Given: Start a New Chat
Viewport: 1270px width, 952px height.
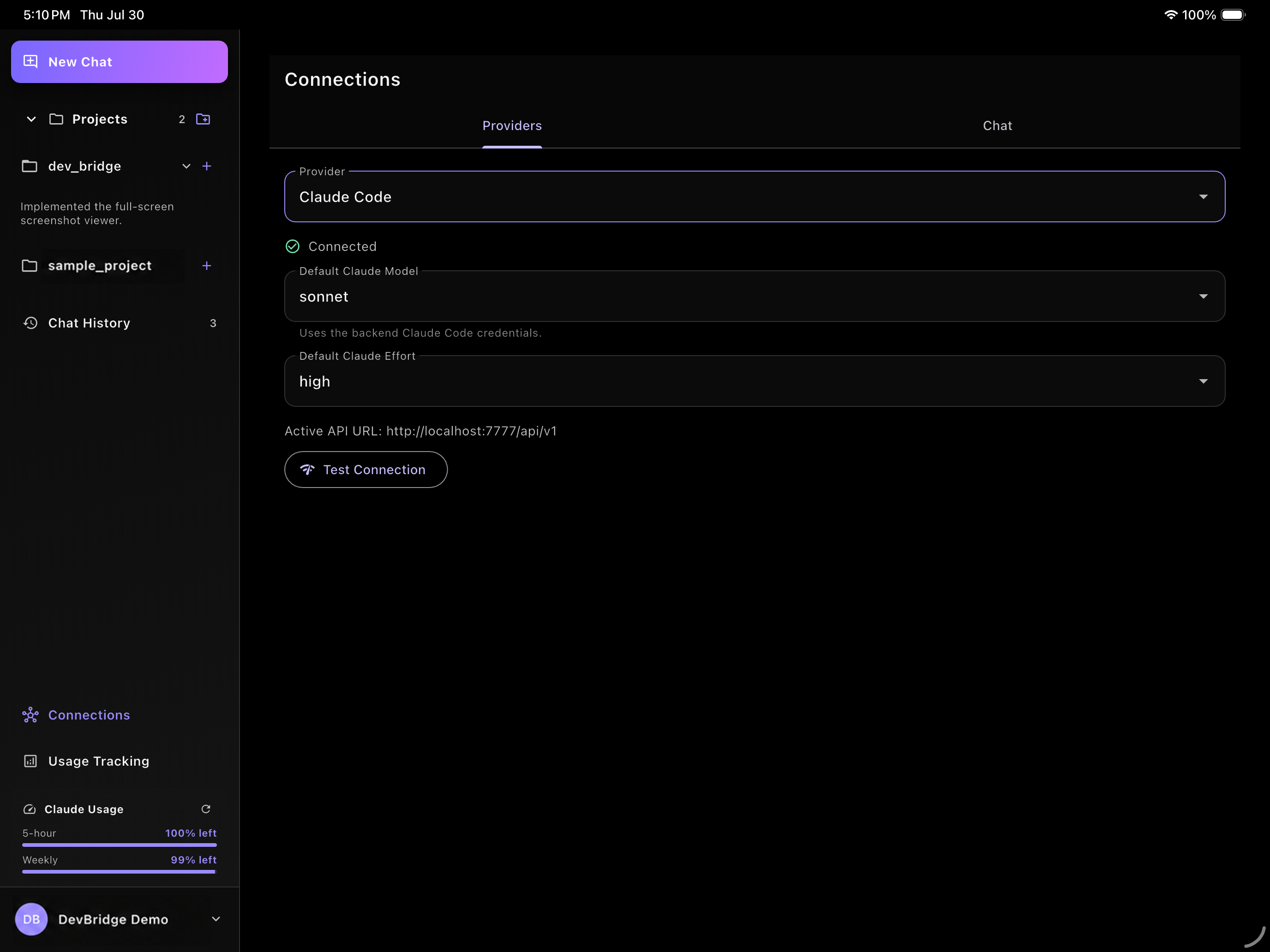Looking at the screenshot, I should pyautogui.click(x=120, y=62).
